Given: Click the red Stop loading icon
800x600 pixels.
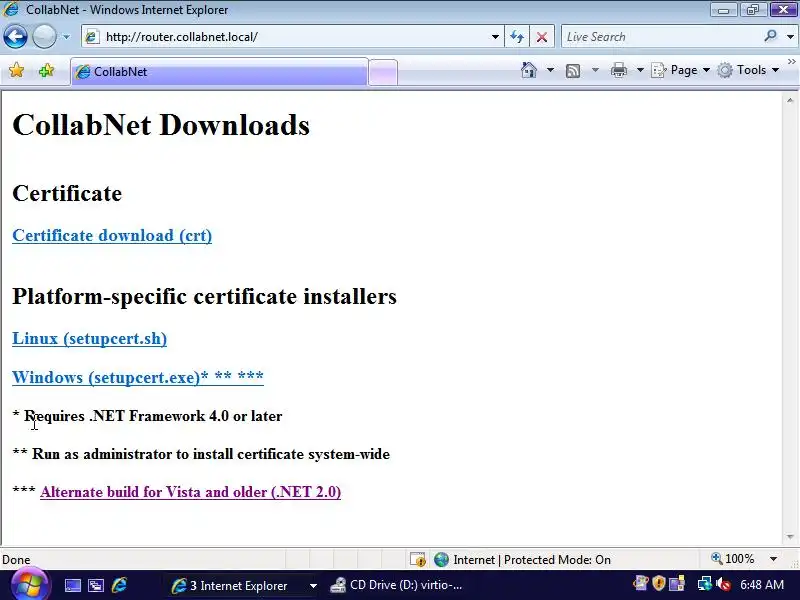Looking at the screenshot, I should [542, 37].
